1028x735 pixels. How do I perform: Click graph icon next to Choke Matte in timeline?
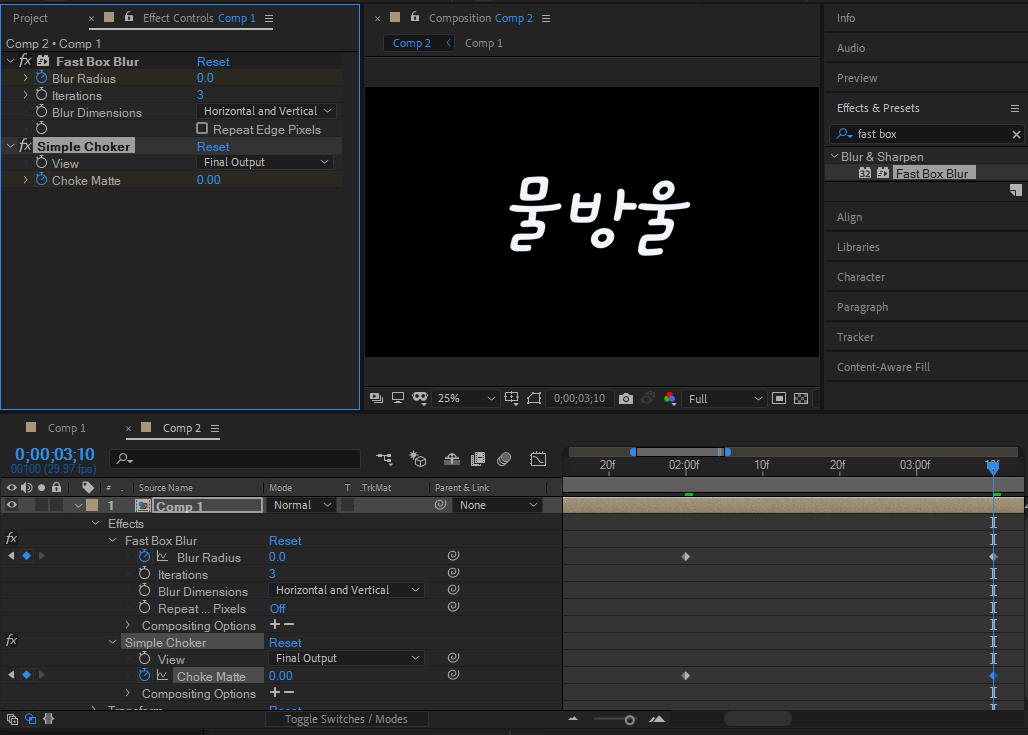[163, 675]
